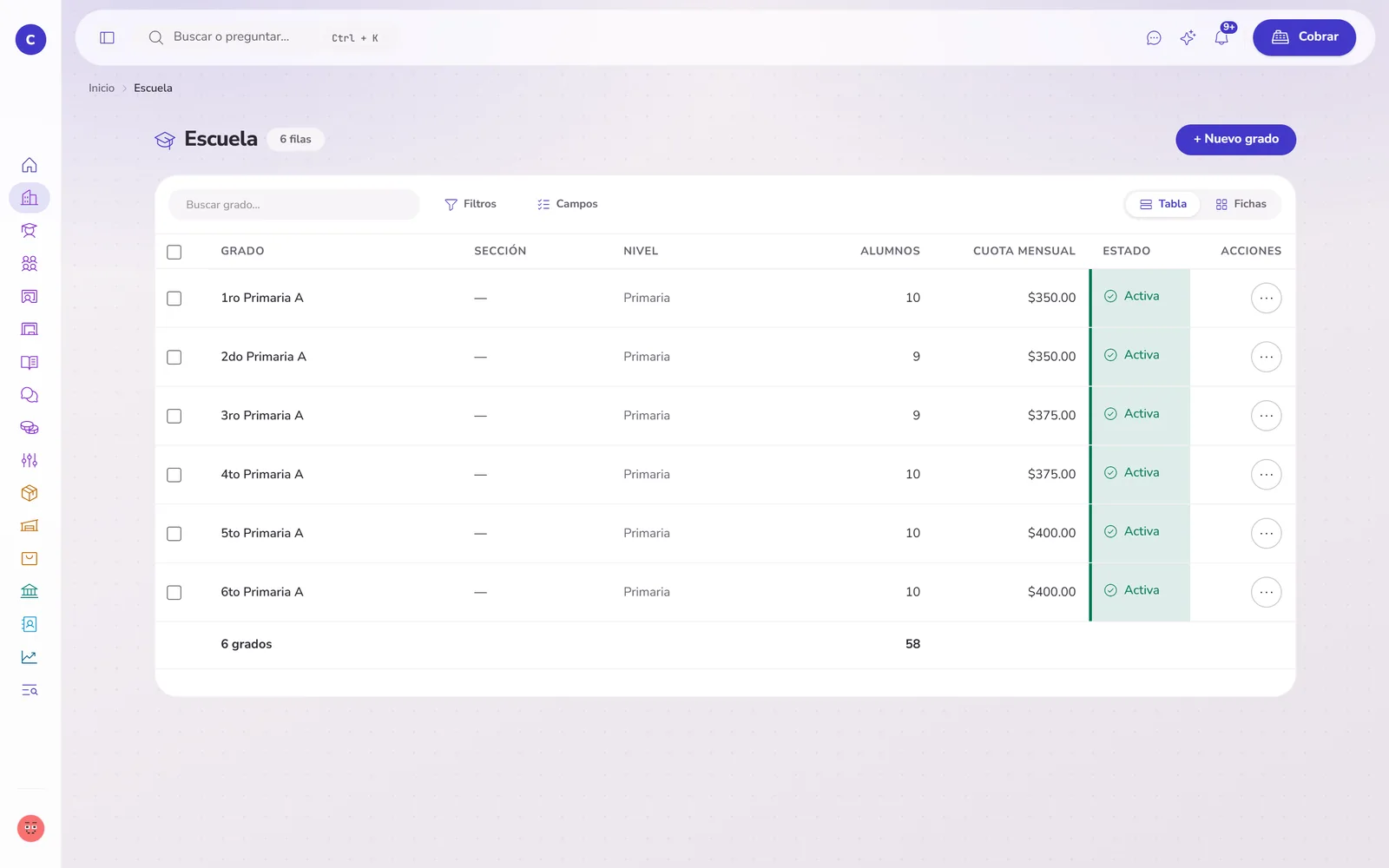Open the Campos field selector
1389x868 pixels.
[568, 204]
